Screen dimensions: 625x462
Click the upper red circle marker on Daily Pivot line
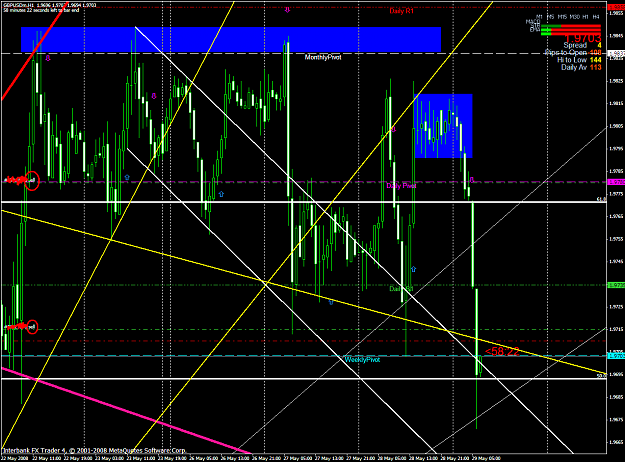(31, 181)
